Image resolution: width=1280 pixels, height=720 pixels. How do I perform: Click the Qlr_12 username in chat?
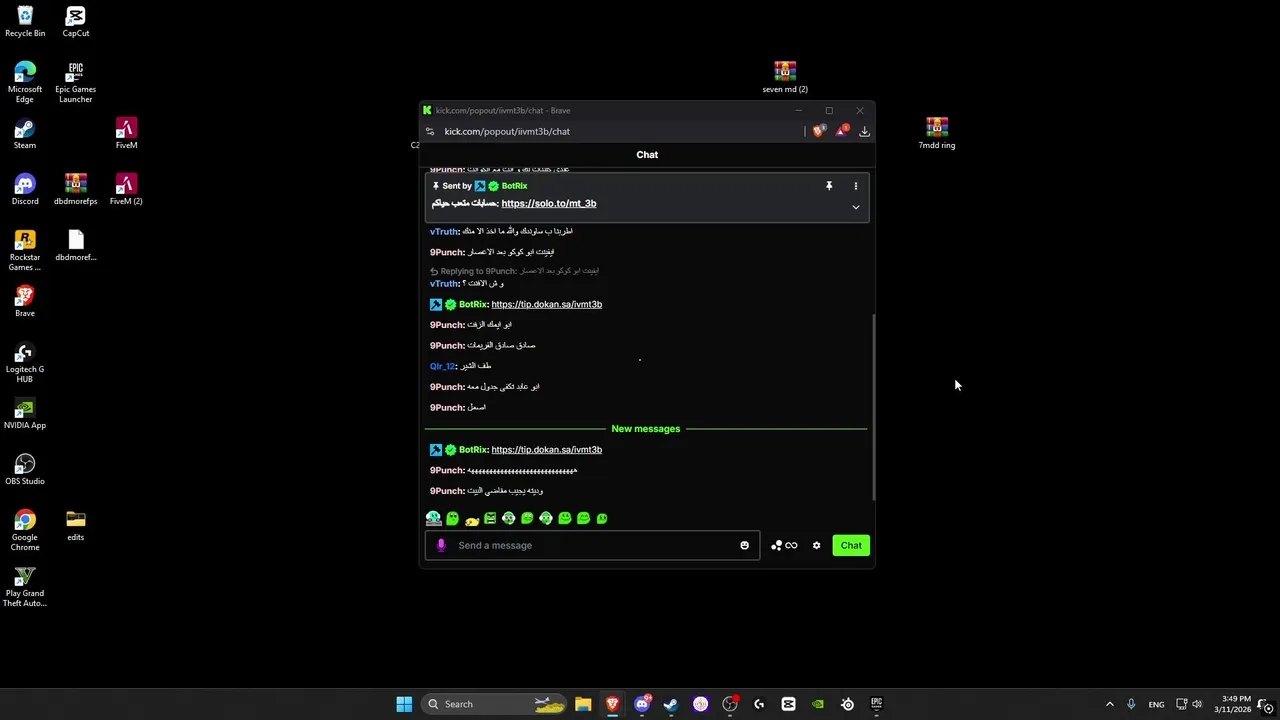[x=442, y=366]
